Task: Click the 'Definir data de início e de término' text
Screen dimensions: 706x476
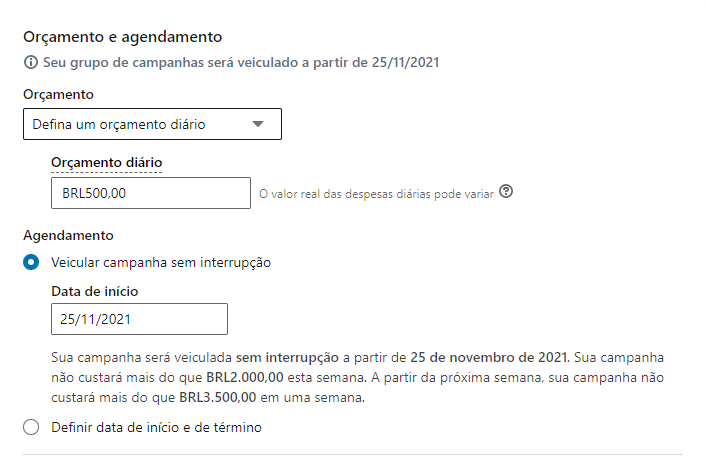Action: (x=157, y=428)
